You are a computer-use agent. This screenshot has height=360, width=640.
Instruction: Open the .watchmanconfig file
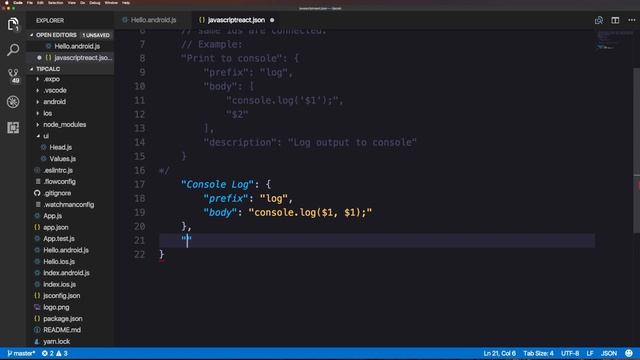pos(69,204)
